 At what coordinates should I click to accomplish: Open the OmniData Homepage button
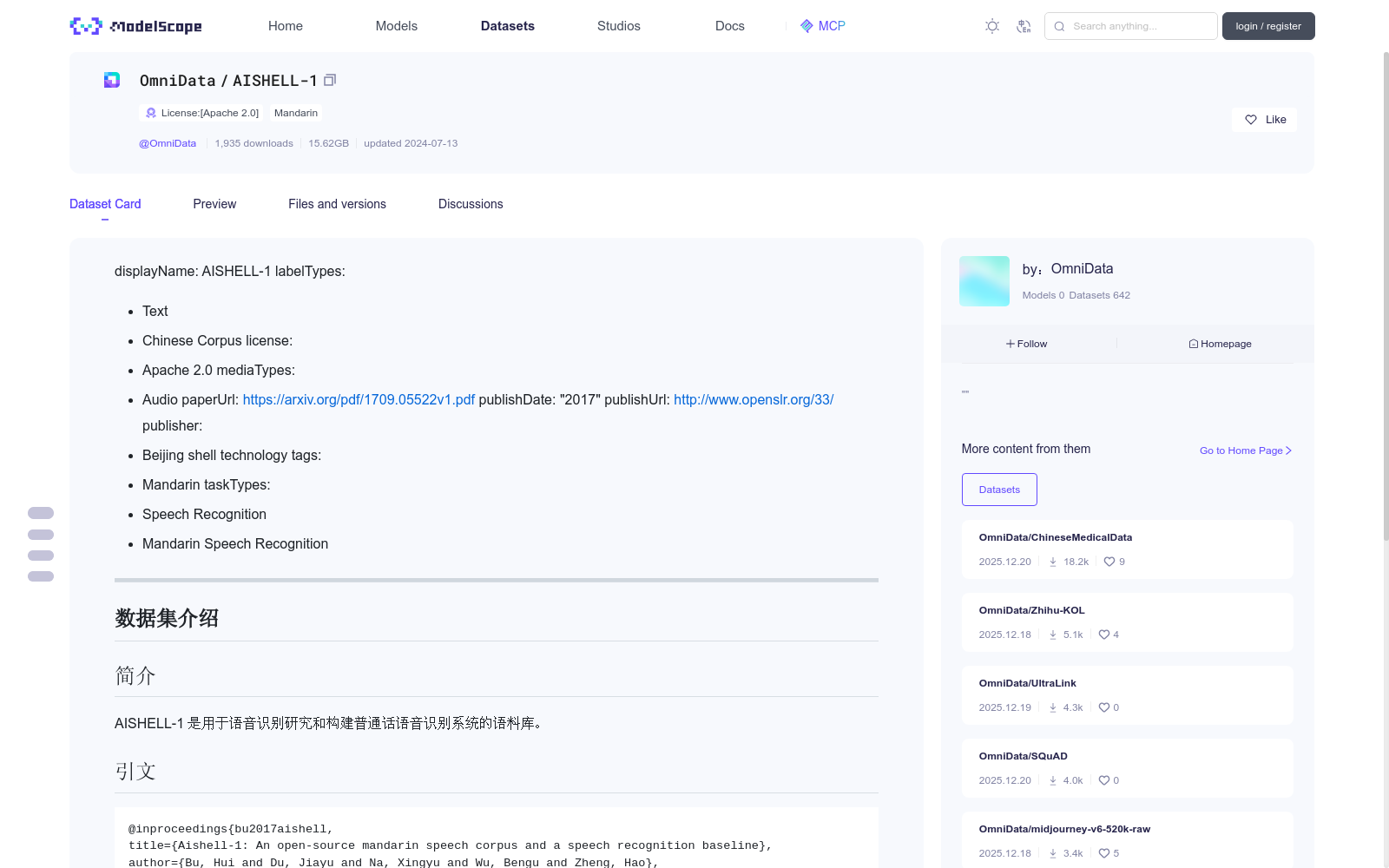[1220, 344]
